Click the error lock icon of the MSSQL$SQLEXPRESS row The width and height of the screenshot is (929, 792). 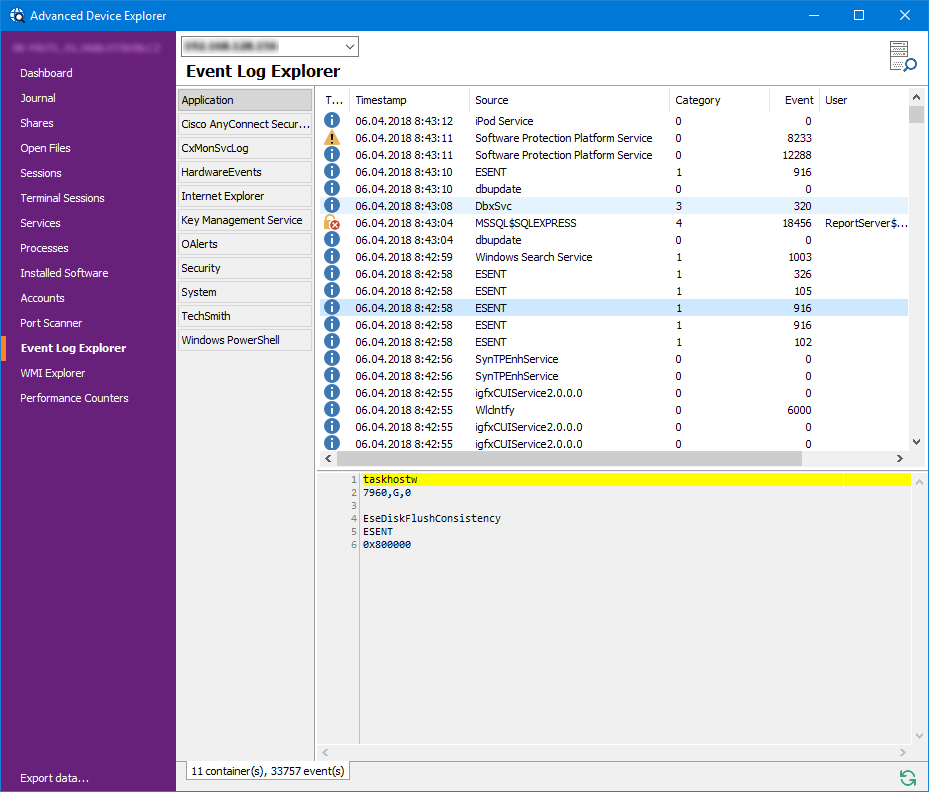[x=332, y=223]
